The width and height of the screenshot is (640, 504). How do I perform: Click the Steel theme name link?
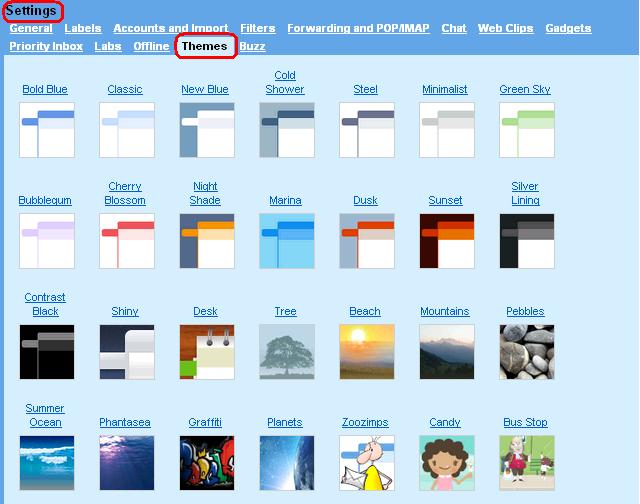pos(365,89)
